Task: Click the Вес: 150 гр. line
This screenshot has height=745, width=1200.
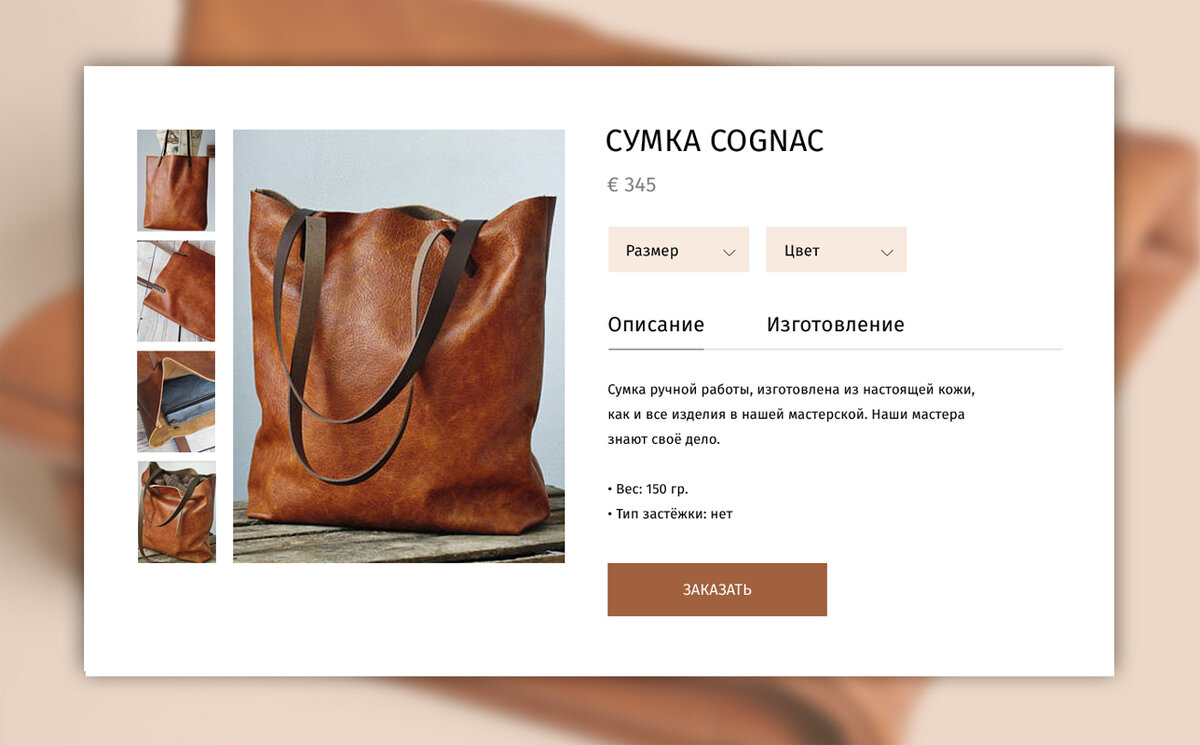Action: tap(648, 489)
